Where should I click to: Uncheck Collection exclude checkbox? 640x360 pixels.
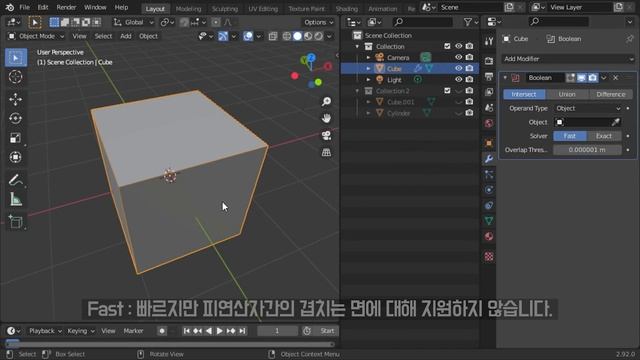pyautogui.click(x=447, y=47)
